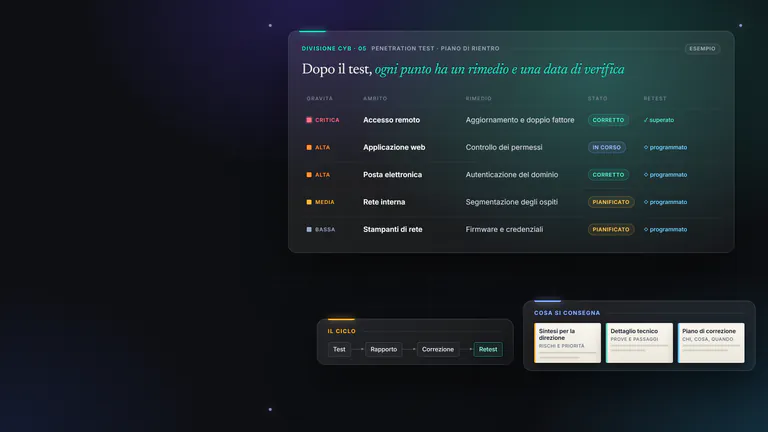Screen dimensions: 768x432
Task: Click the STATO column header
Action: (598, 98)
